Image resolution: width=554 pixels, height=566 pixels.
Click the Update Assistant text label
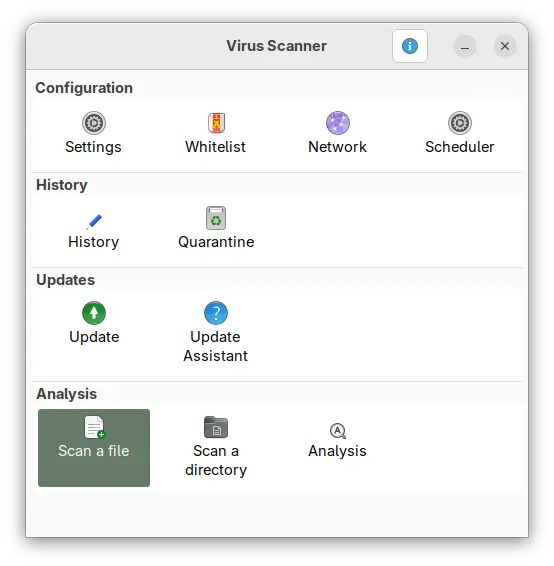[215, 346]
